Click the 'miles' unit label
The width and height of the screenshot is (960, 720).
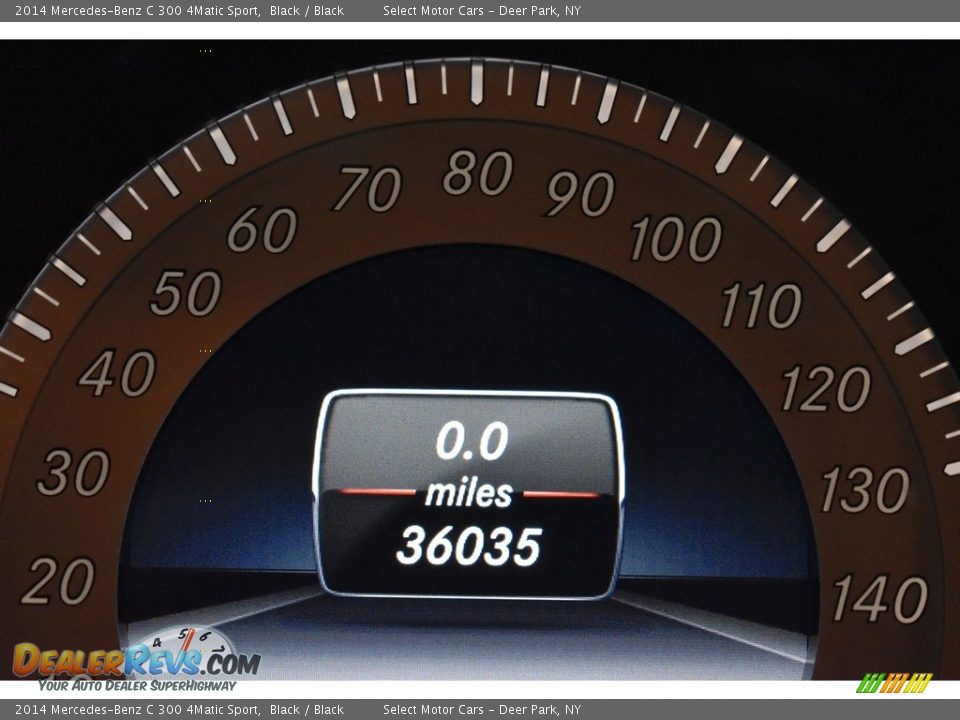(x=469, y=493)
